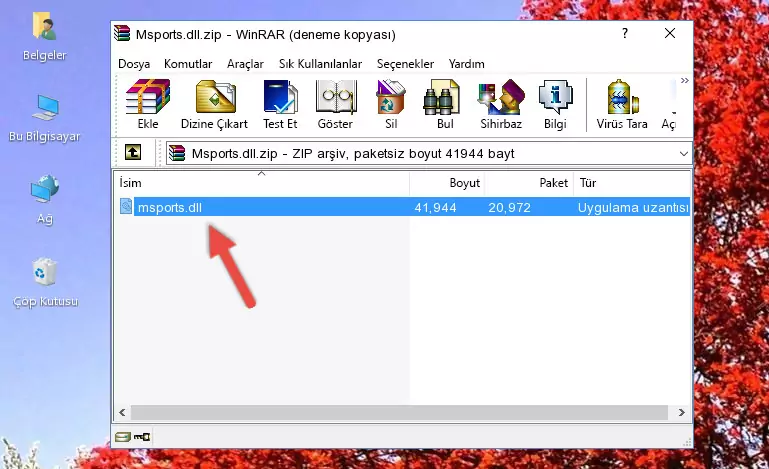The height and width of the screenshot is (469, 769).
Task: Expand hidden toolbar buttons chevron
Action: (x=685, y=80)
